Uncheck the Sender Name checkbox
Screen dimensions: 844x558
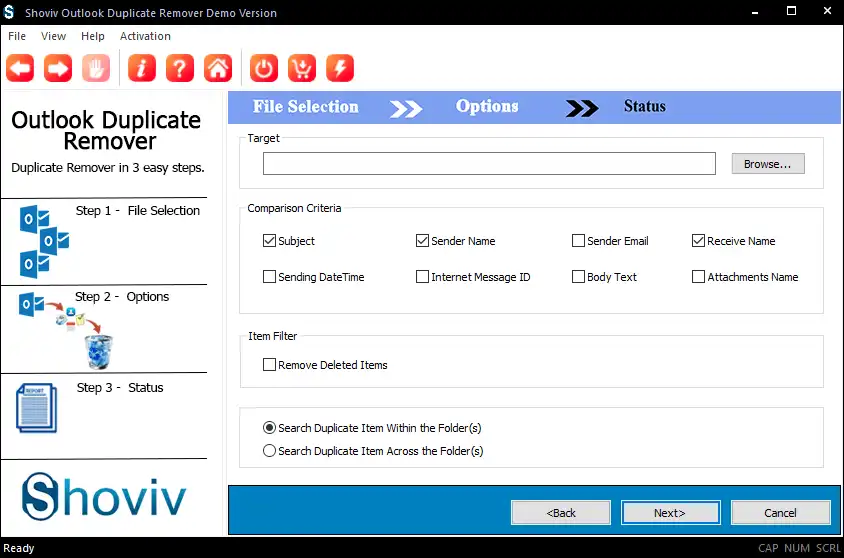pyautogui.click(x=422, y=241)
